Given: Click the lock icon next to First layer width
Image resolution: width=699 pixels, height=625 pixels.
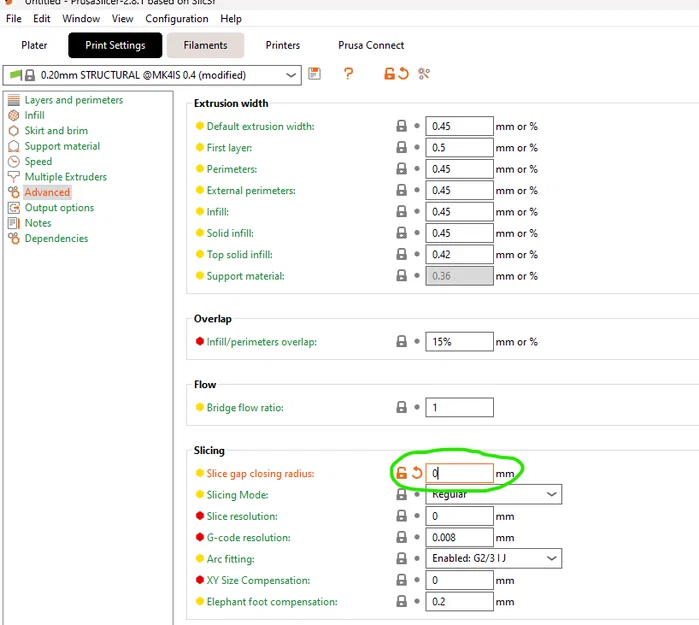Looking at the screenshot, I should click(402, 148).
